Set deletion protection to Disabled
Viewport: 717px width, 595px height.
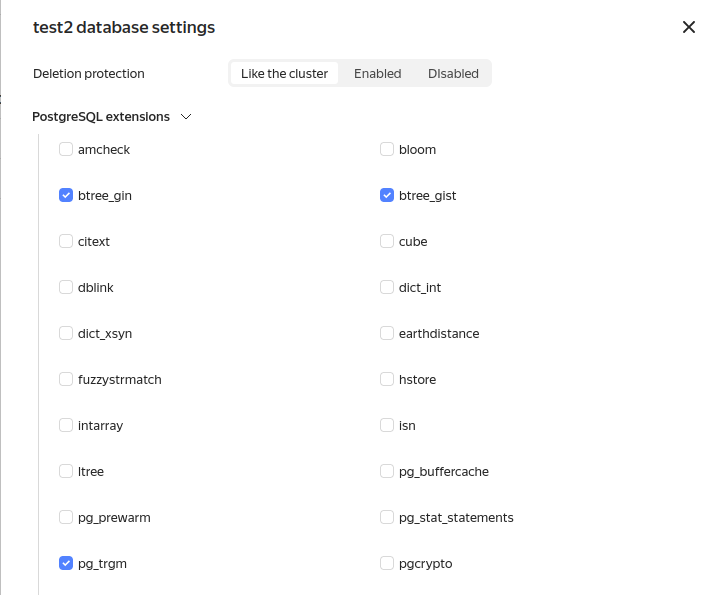coord(453,73)
